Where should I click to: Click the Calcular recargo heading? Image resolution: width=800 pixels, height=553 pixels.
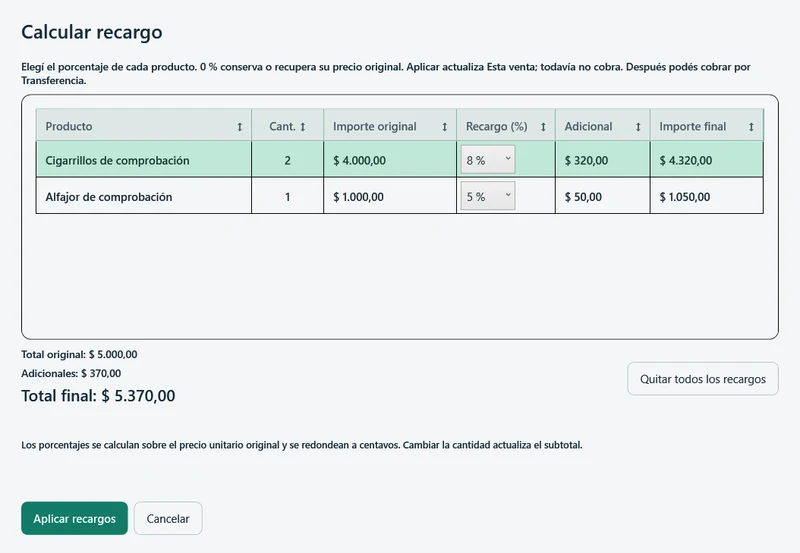[x=92, y=32]
